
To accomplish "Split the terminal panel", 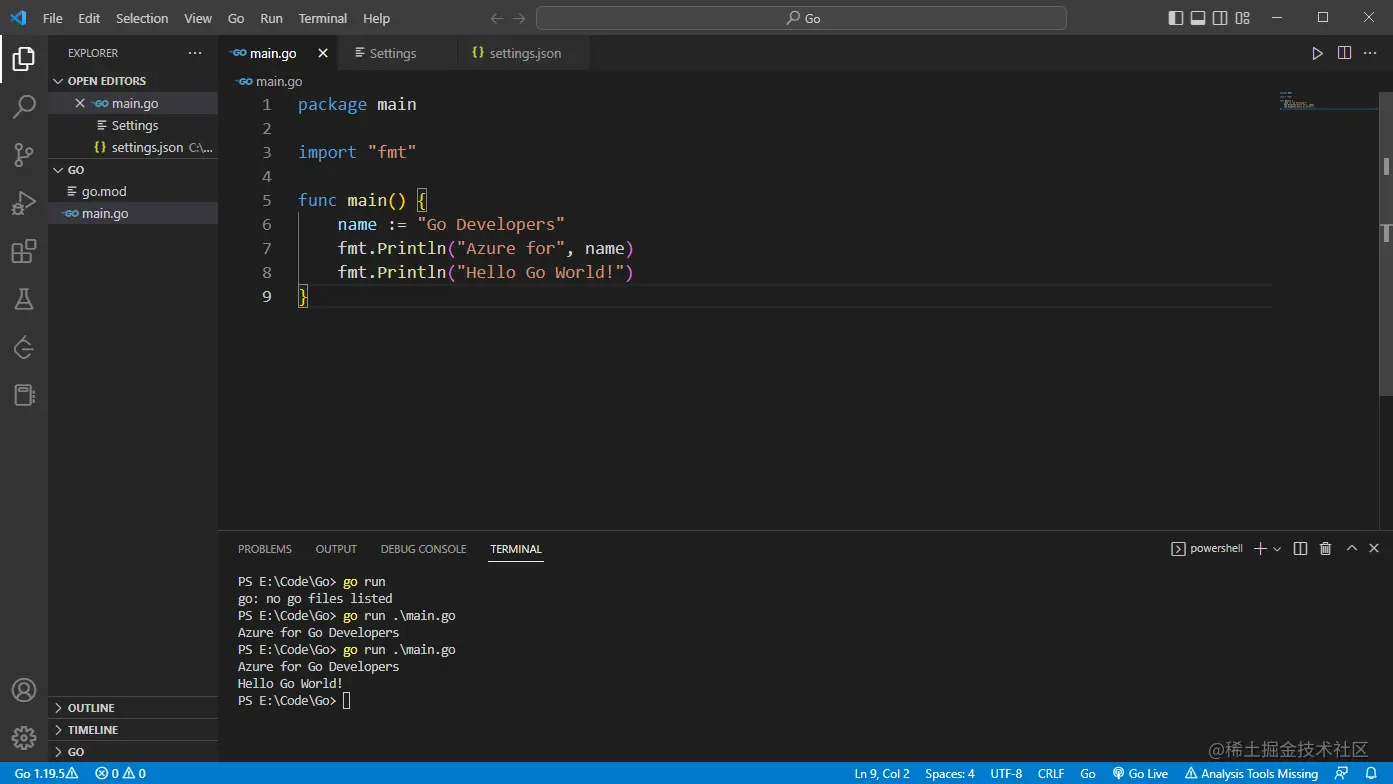I will pyautogui.click(x=1300, y=548).
